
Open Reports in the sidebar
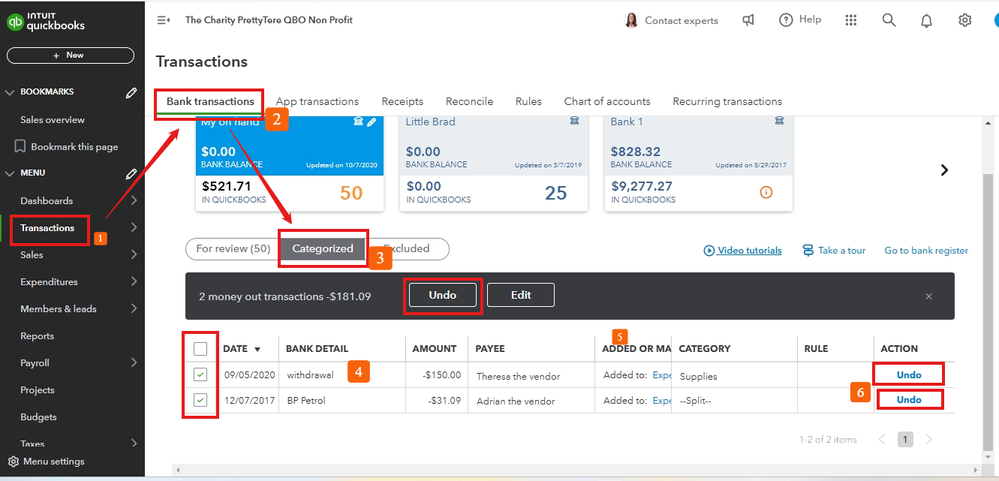(x=37, y=336)
